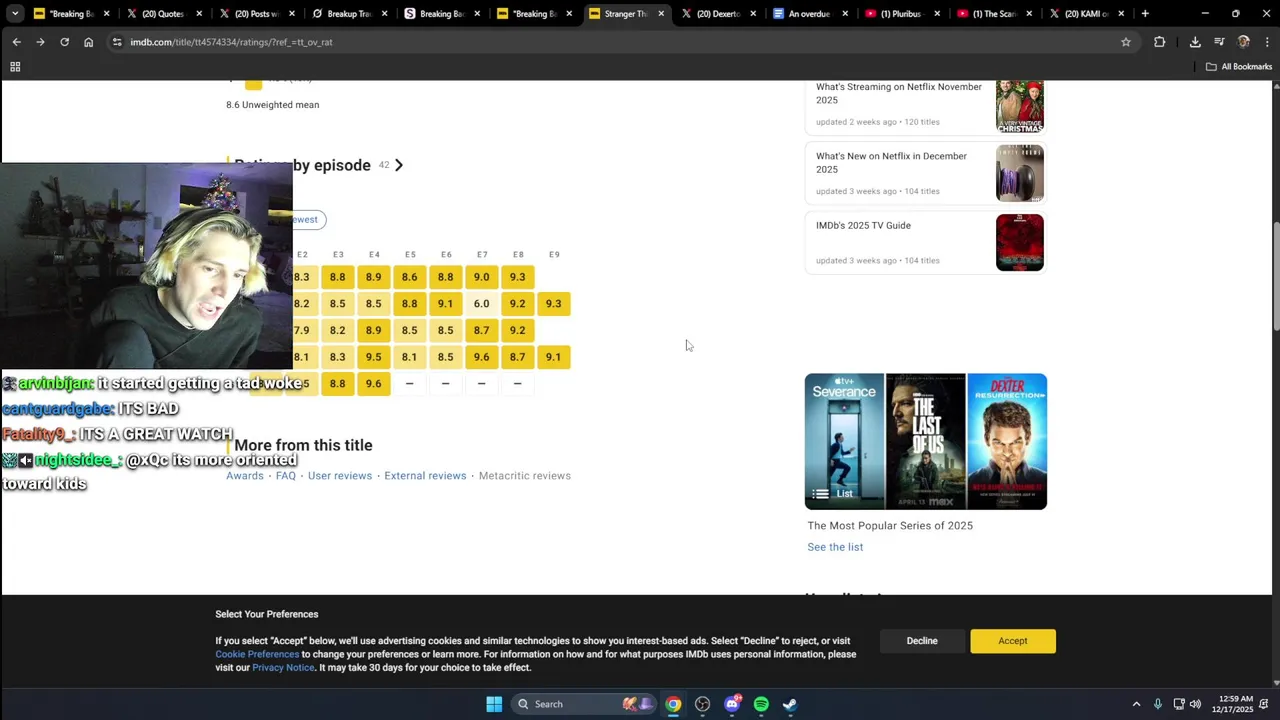Open the Severance poster in popular series list

click(x=844, y=441)
